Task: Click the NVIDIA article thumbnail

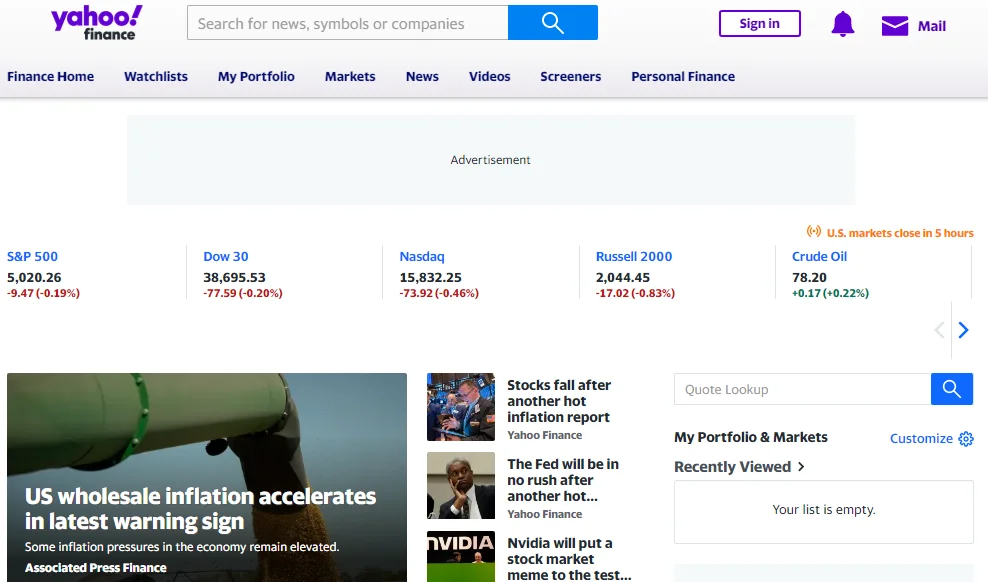Action: click(x=461, y=556)
